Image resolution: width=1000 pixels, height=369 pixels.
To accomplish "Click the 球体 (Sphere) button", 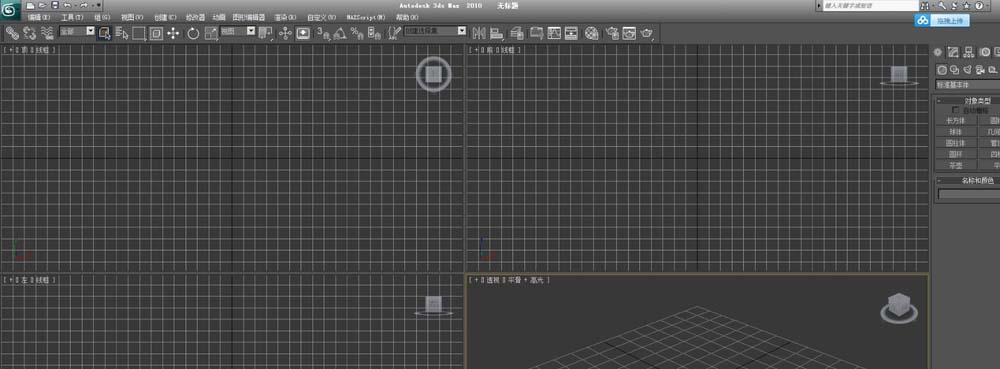I will (x=955, y=131).
